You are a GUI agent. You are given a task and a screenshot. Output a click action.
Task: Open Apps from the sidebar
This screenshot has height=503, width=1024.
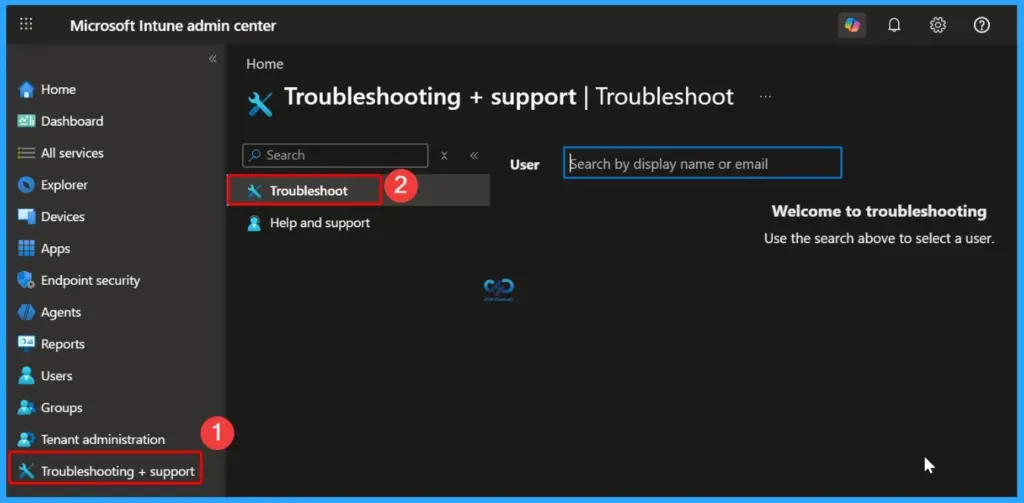tap(56, 249)
